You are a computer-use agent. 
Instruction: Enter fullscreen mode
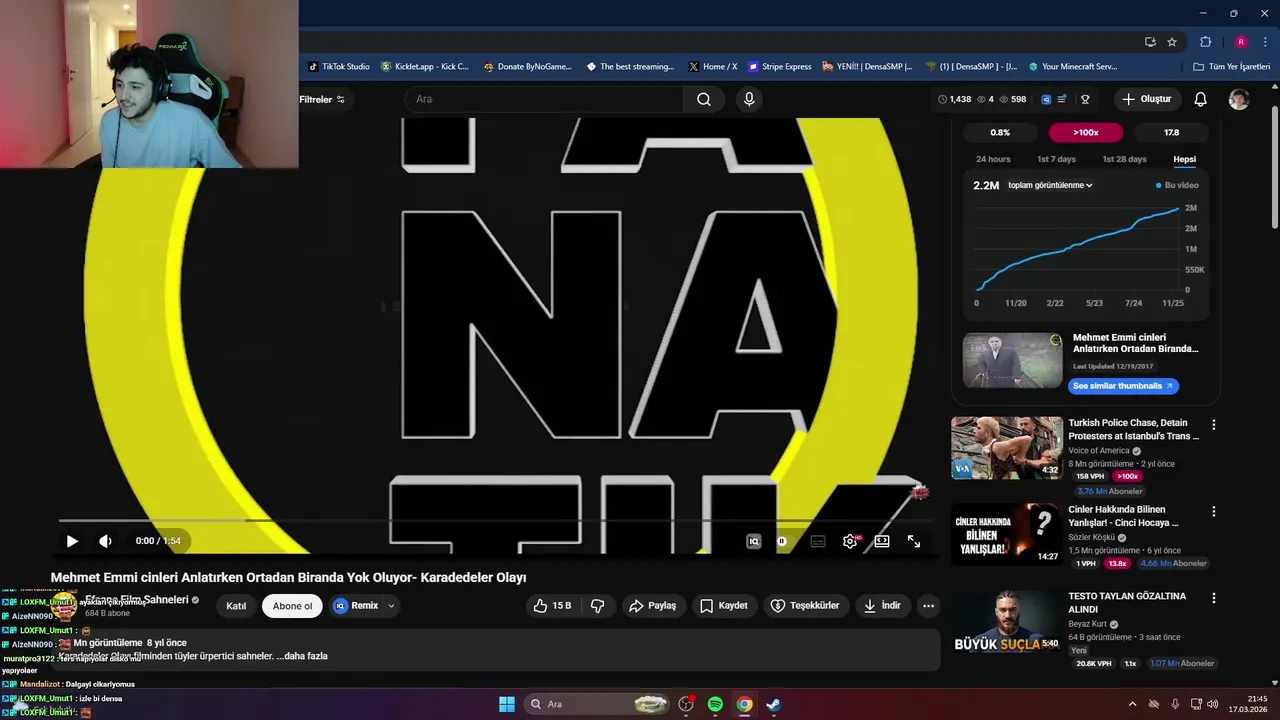pos(914,541)
